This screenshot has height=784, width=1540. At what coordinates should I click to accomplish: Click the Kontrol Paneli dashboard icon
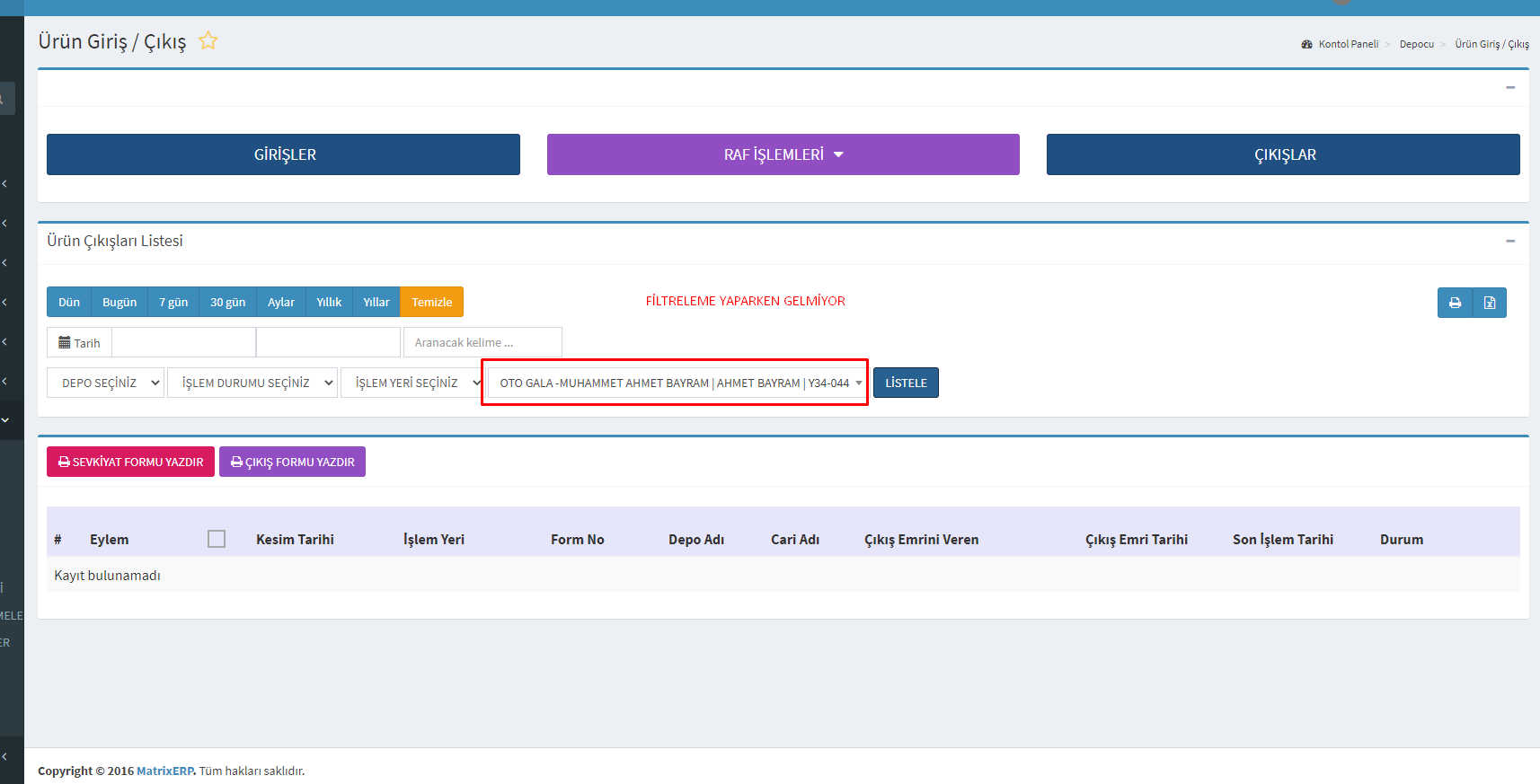pyautogui.click(x=1306, y=44)
